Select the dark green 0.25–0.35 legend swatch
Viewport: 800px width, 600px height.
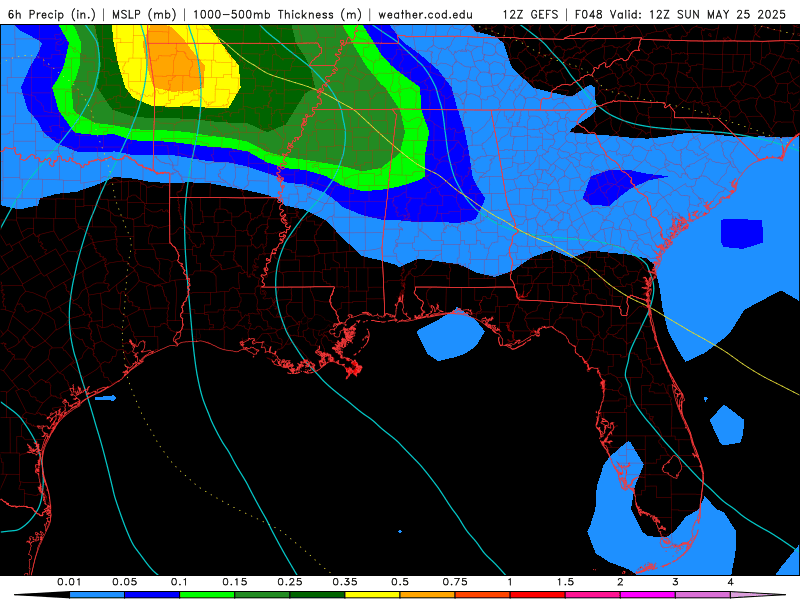pyautogui.click(x=317, y=595)
